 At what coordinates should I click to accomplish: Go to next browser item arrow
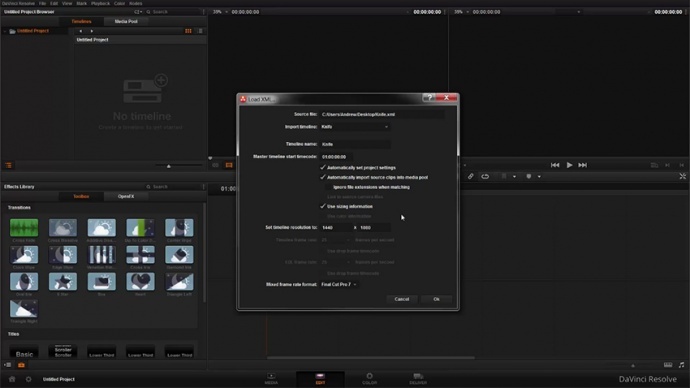pos(92,31)
